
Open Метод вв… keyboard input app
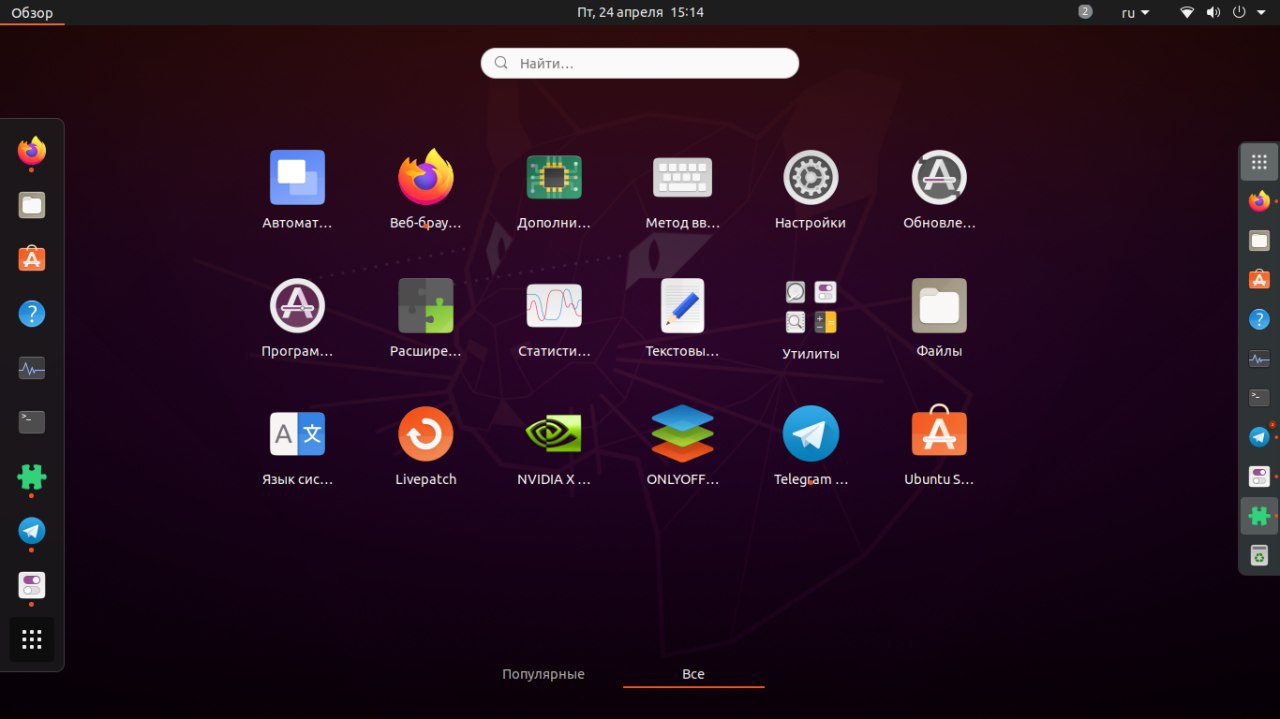pos(683,178)
